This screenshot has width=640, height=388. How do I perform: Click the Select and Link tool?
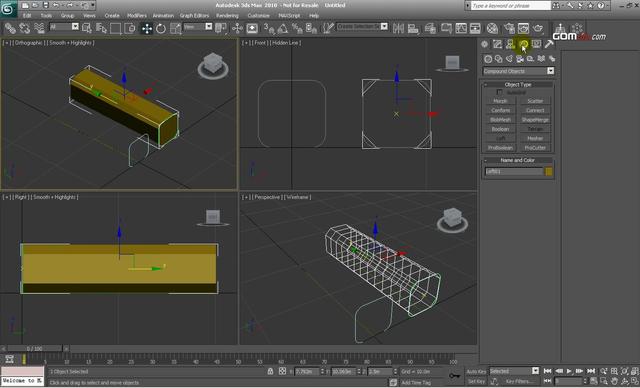(10, 28)
